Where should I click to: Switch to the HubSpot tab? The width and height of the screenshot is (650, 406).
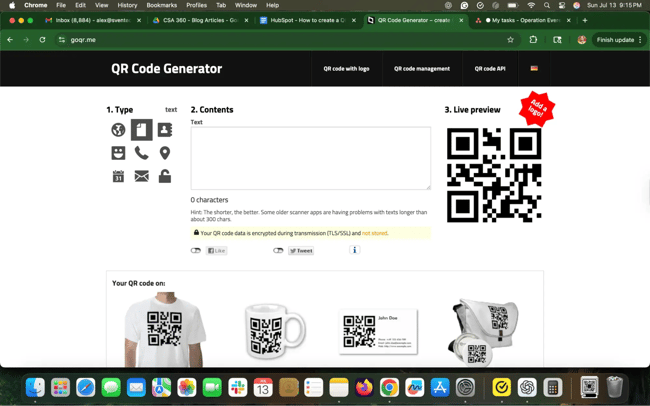click(x=308, y=20)
